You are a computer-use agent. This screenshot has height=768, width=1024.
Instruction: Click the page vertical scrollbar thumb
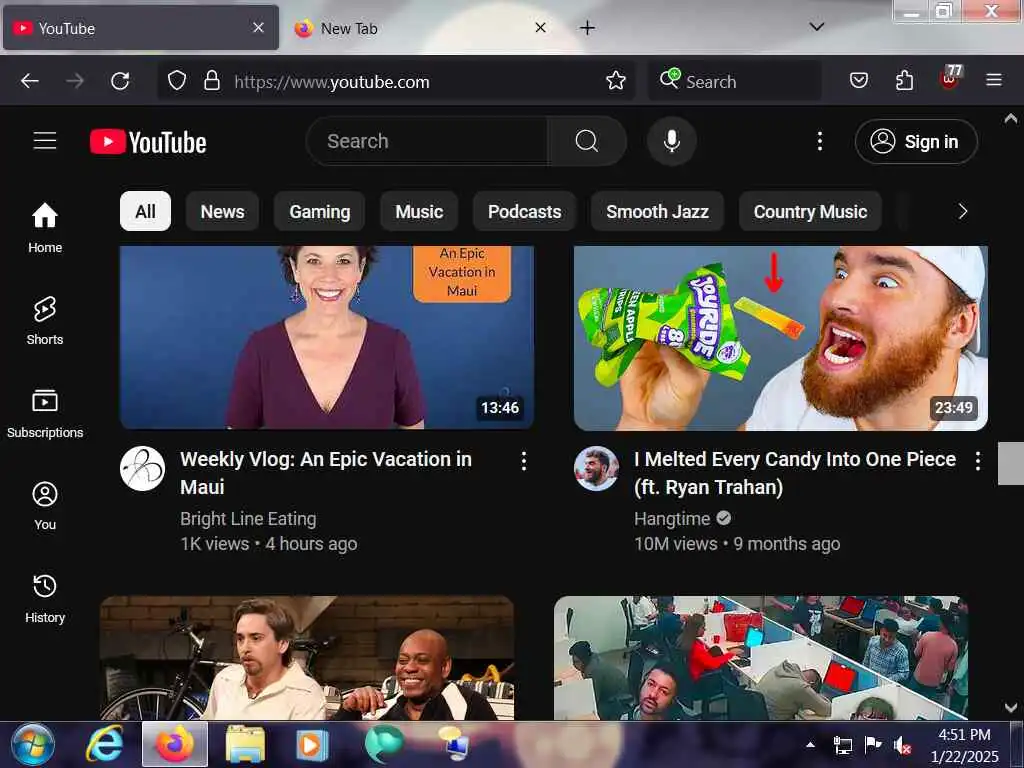coord(1011,463)
